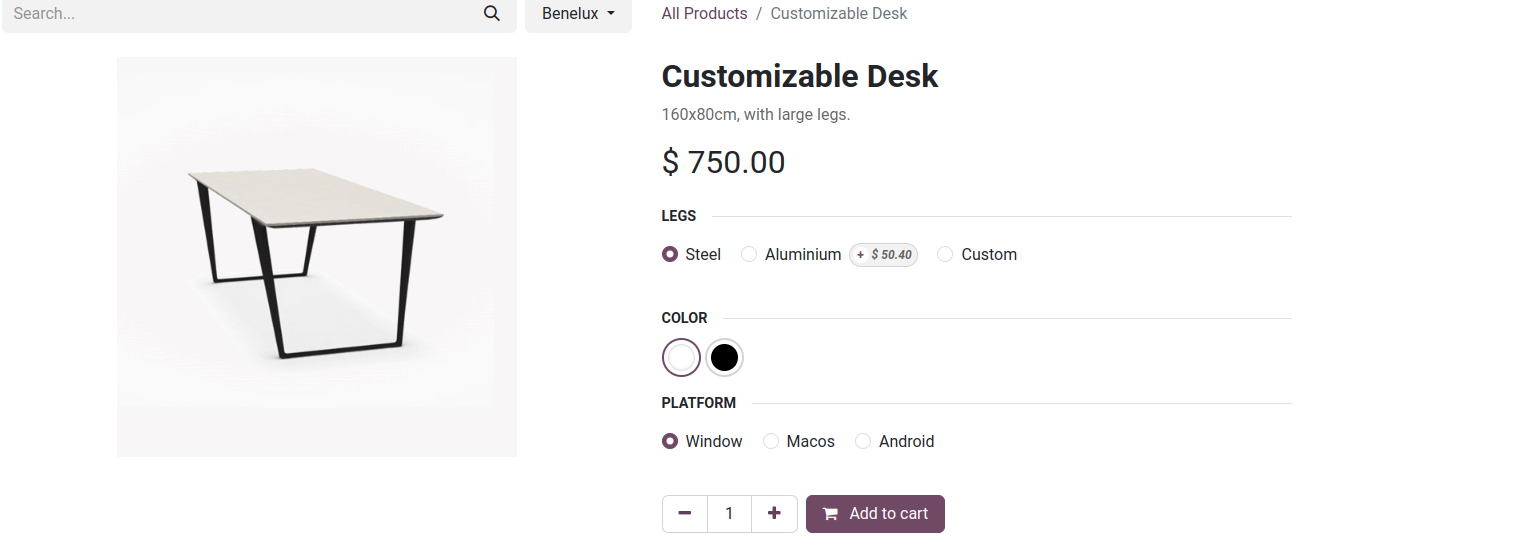Decrease quantity with minus button

[x=685, y=514]
